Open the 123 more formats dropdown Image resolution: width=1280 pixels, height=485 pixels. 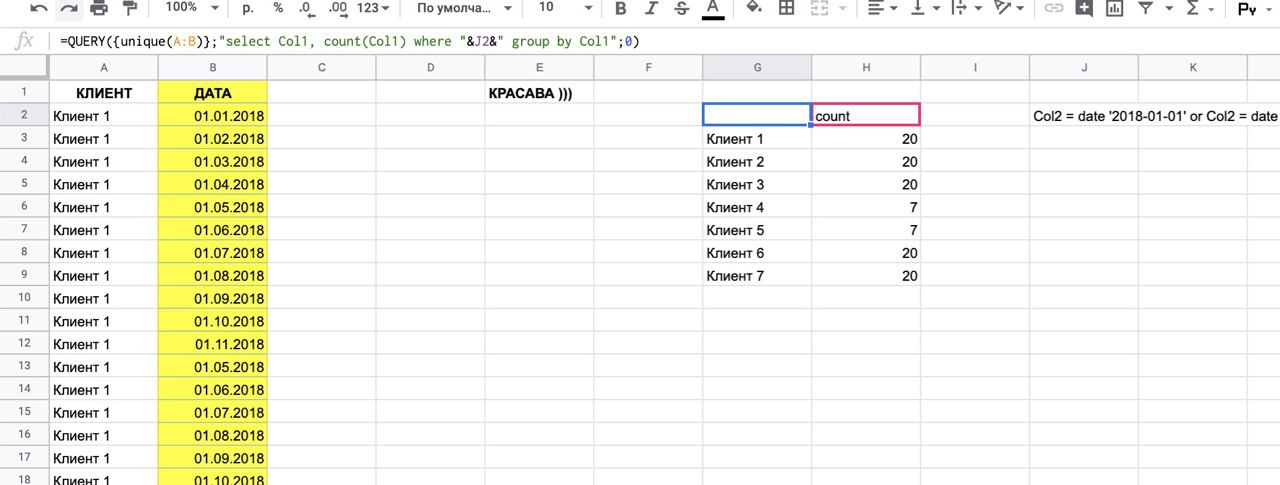[x=373, y=8]
